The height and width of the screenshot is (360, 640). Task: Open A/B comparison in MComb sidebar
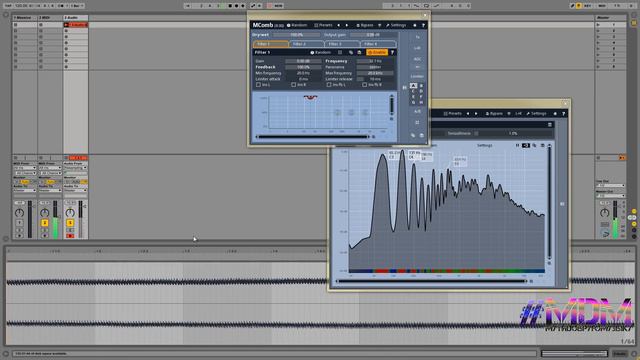coord(417,111)
